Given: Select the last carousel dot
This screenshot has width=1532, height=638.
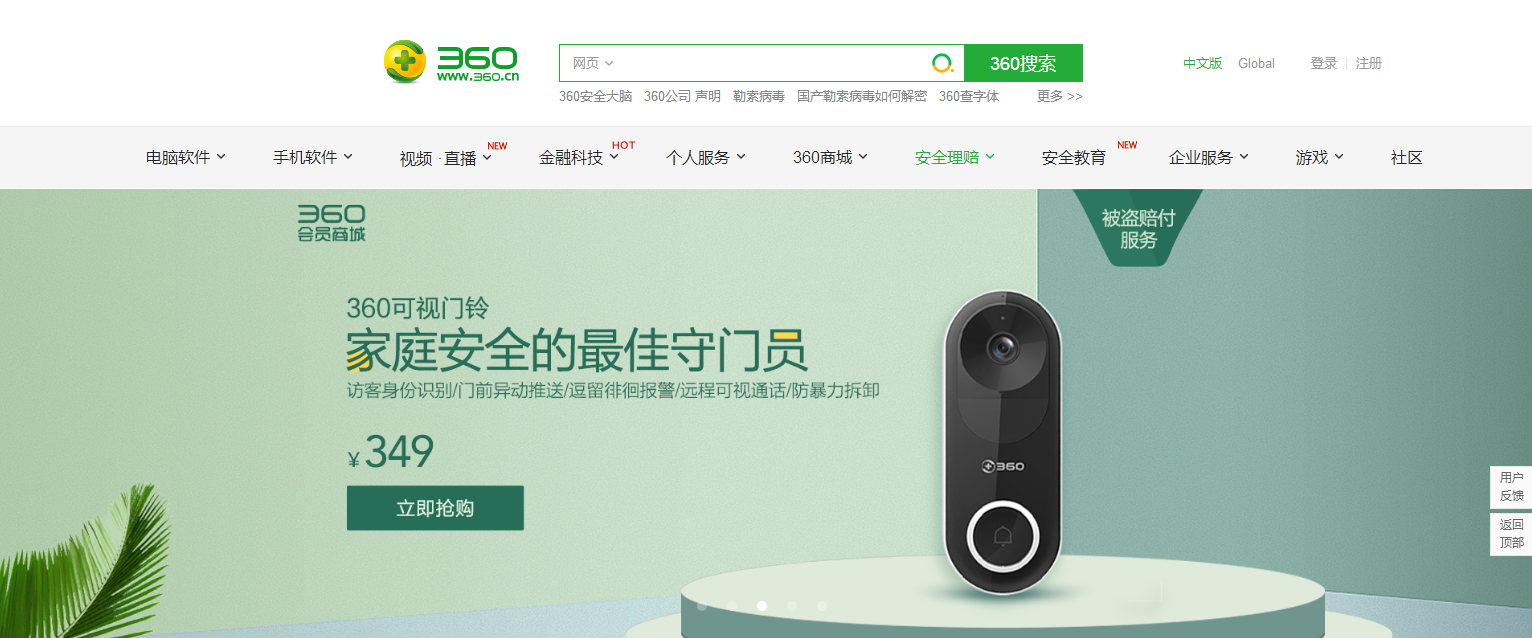Looking at the screenshot, I should pos(822,606).
